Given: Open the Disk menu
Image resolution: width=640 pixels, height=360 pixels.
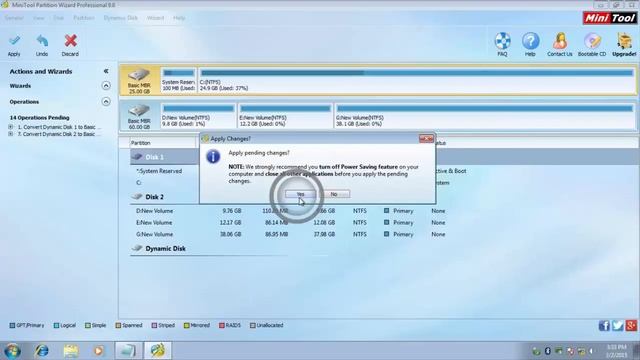Looking at the screenshot, I should (x=58, y=18).
